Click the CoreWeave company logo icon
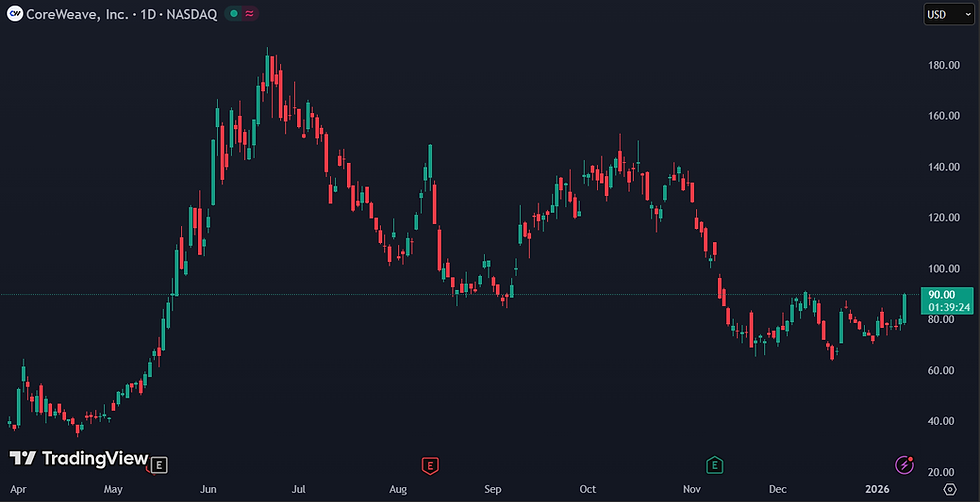This screenshot has width=980, height=502. 14,14
